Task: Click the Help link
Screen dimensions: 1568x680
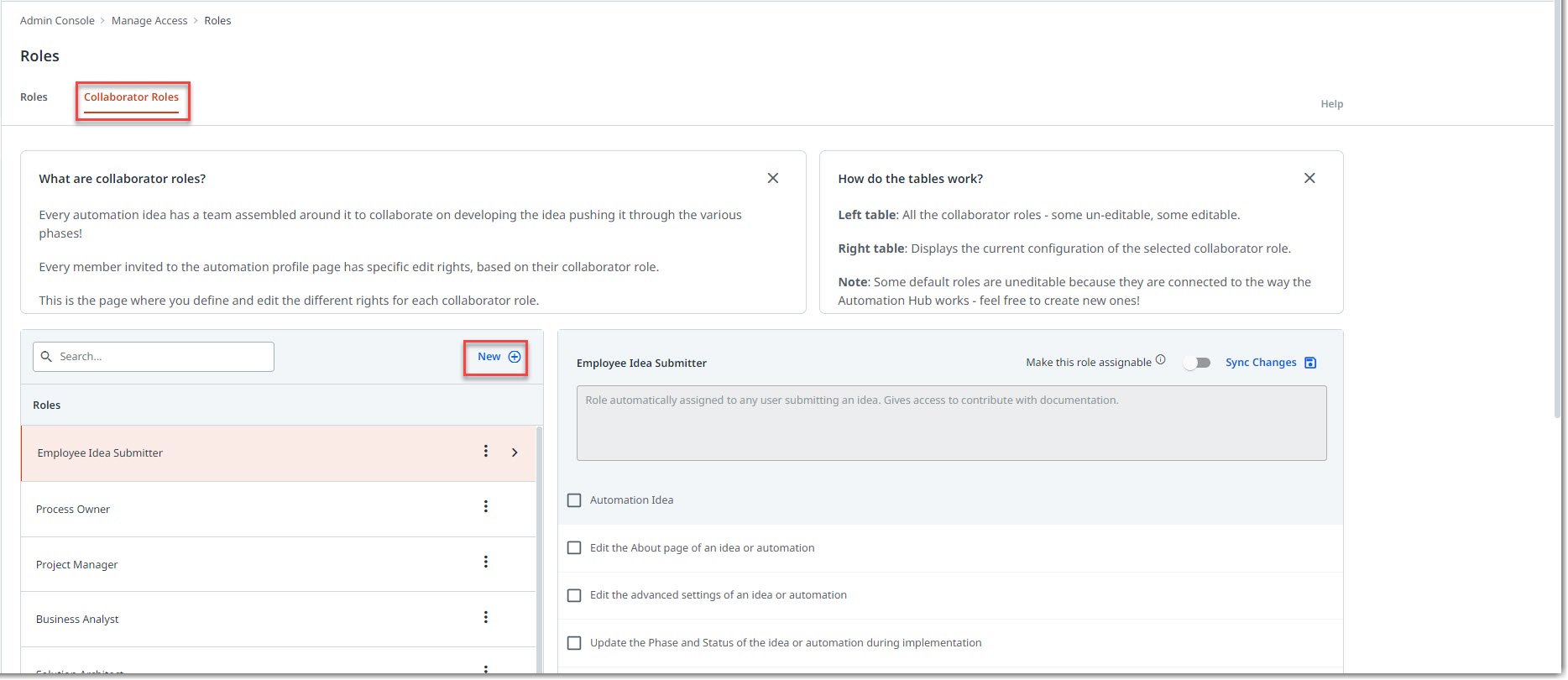Action: pos(1331,104)
